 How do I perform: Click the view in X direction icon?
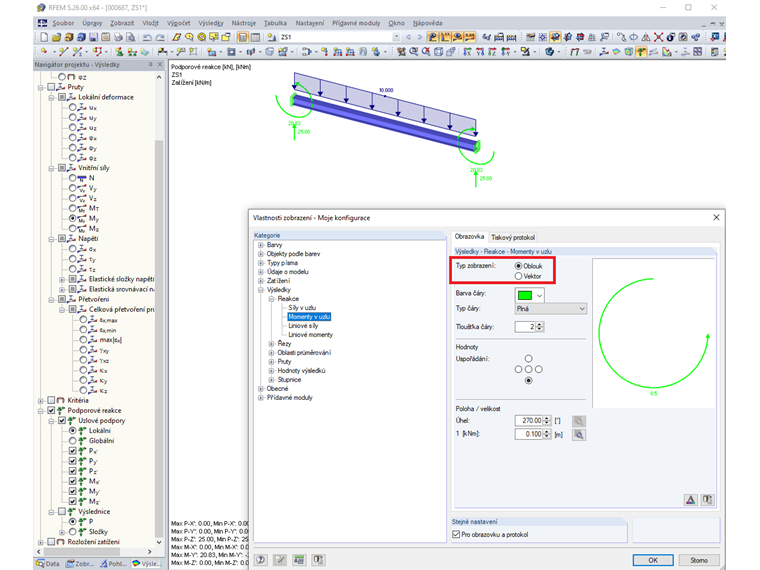466,52
